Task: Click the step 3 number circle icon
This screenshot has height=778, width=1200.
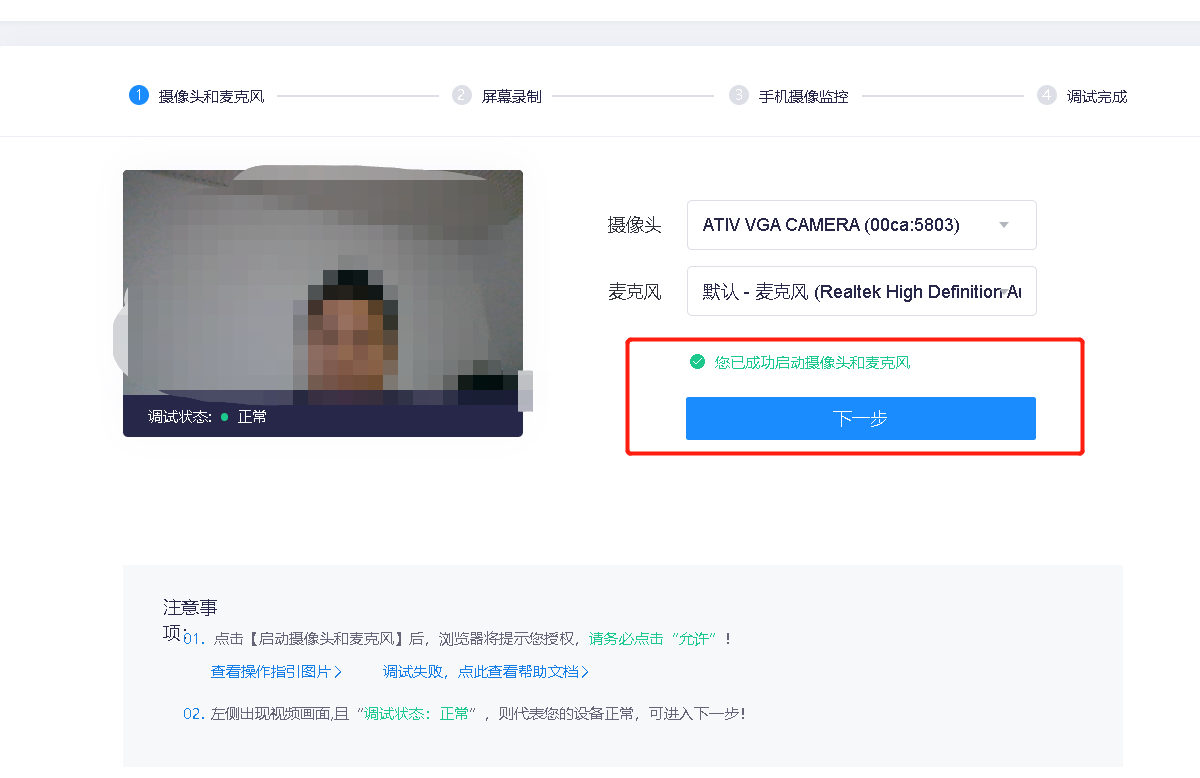Action: pyautogui.click(x=738, y=96)
